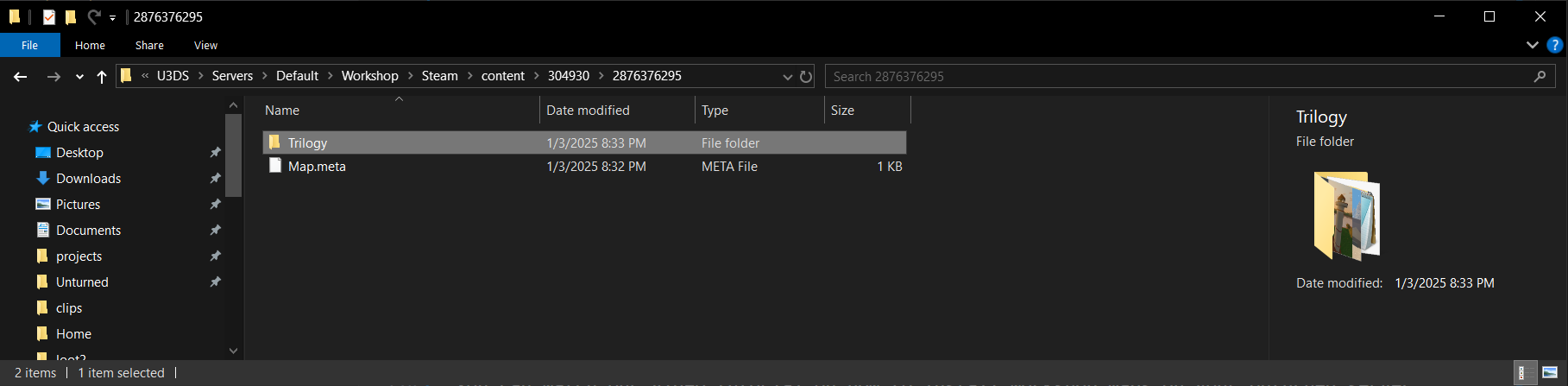Sort files by Date modified column
1568x386 pixels.
[x=588, y=111]
